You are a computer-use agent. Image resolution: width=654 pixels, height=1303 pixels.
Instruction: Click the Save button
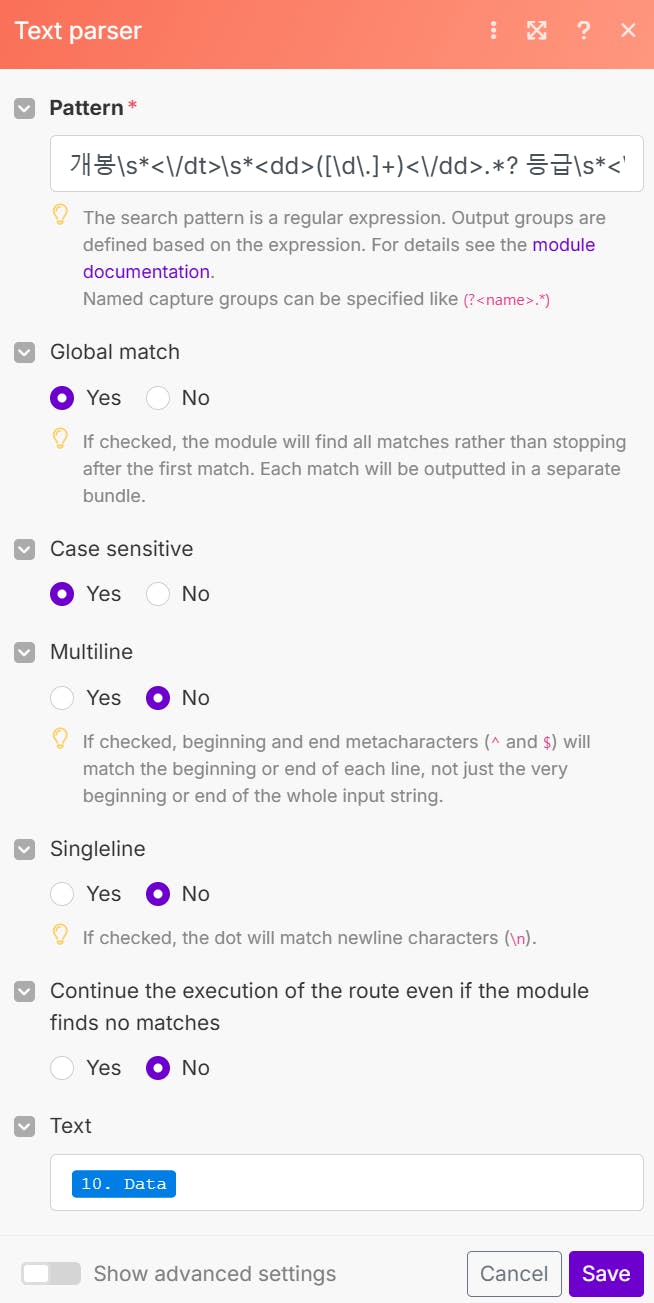(606, 1273)
